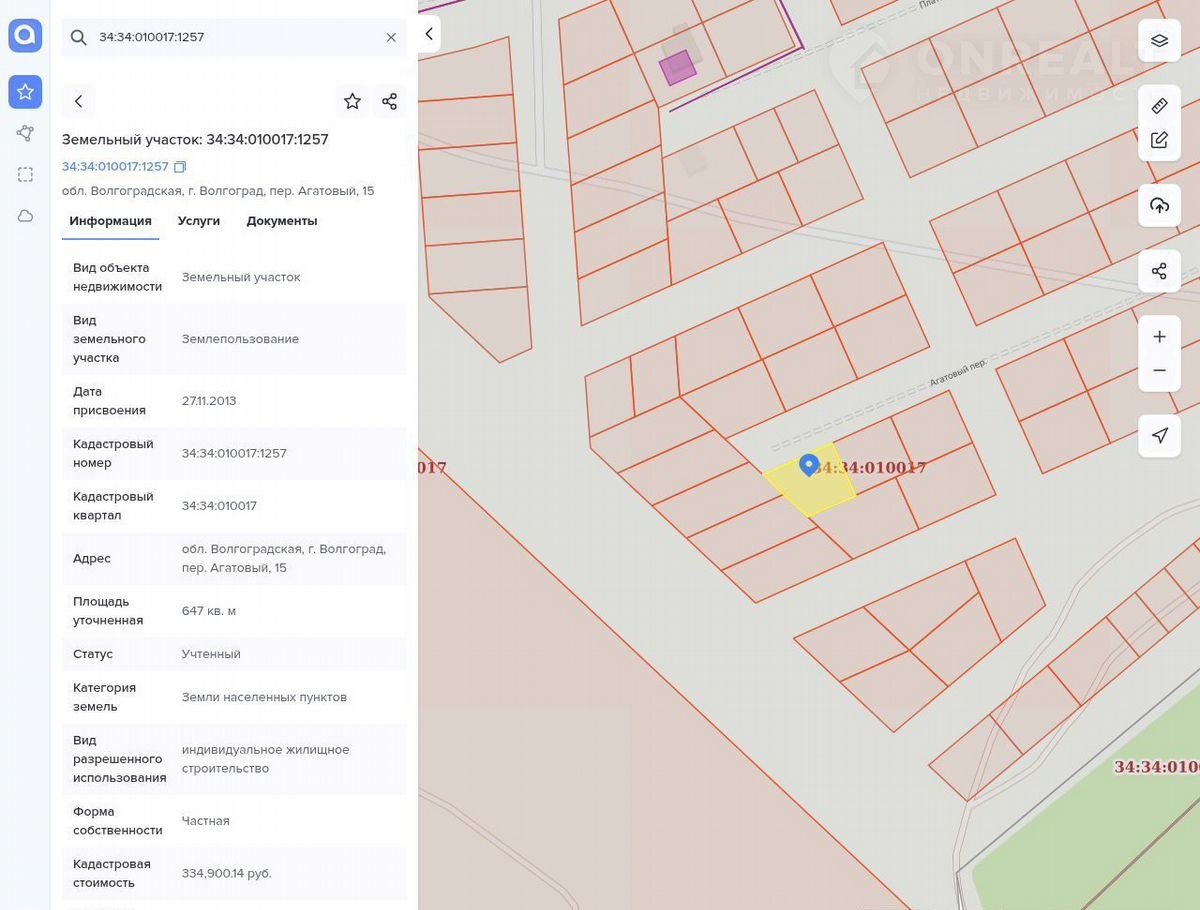
Task: Switch to the Услуги tab
Action: (199, 221)
